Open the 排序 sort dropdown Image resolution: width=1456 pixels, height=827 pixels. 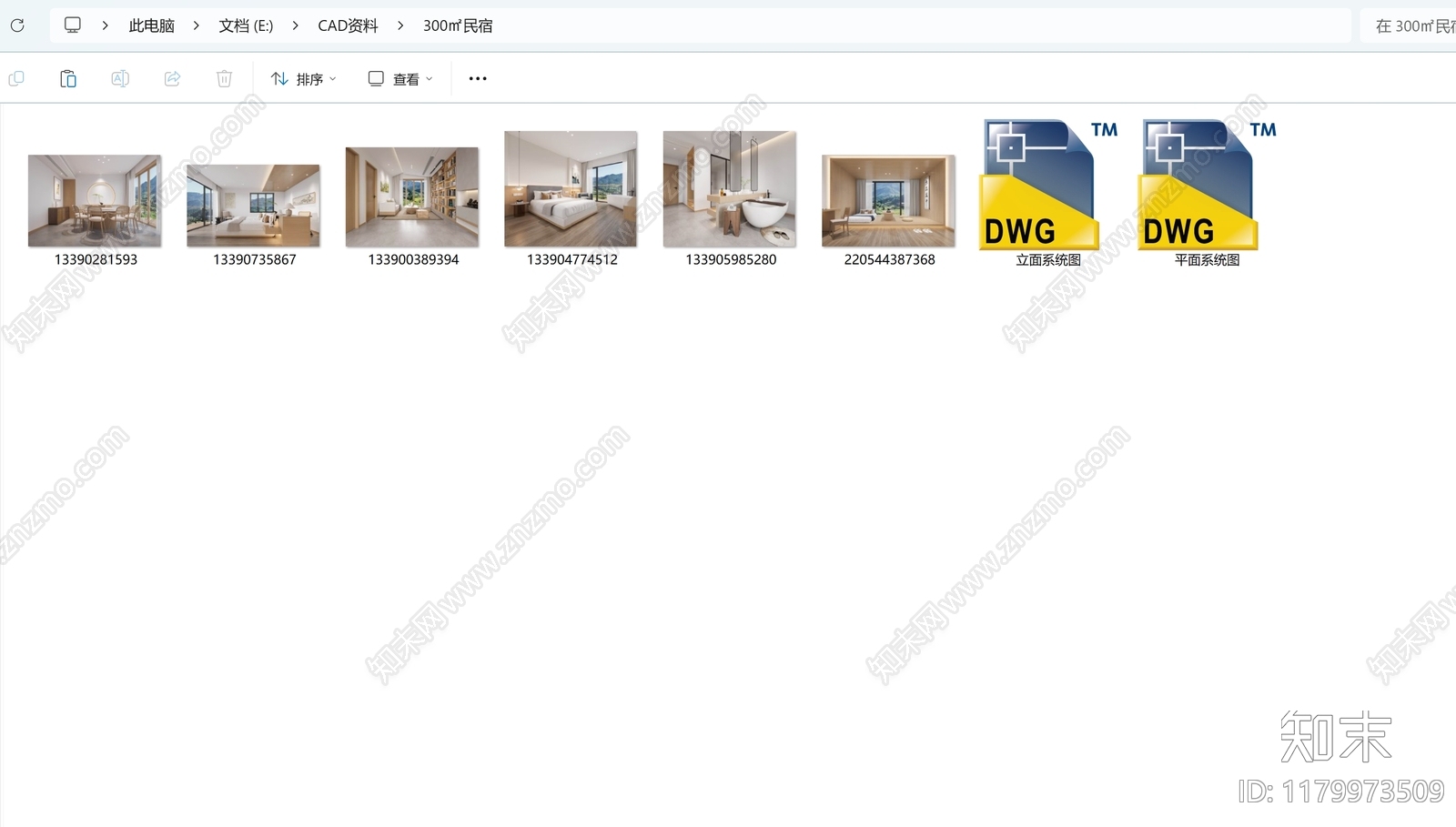coord(304,79)
